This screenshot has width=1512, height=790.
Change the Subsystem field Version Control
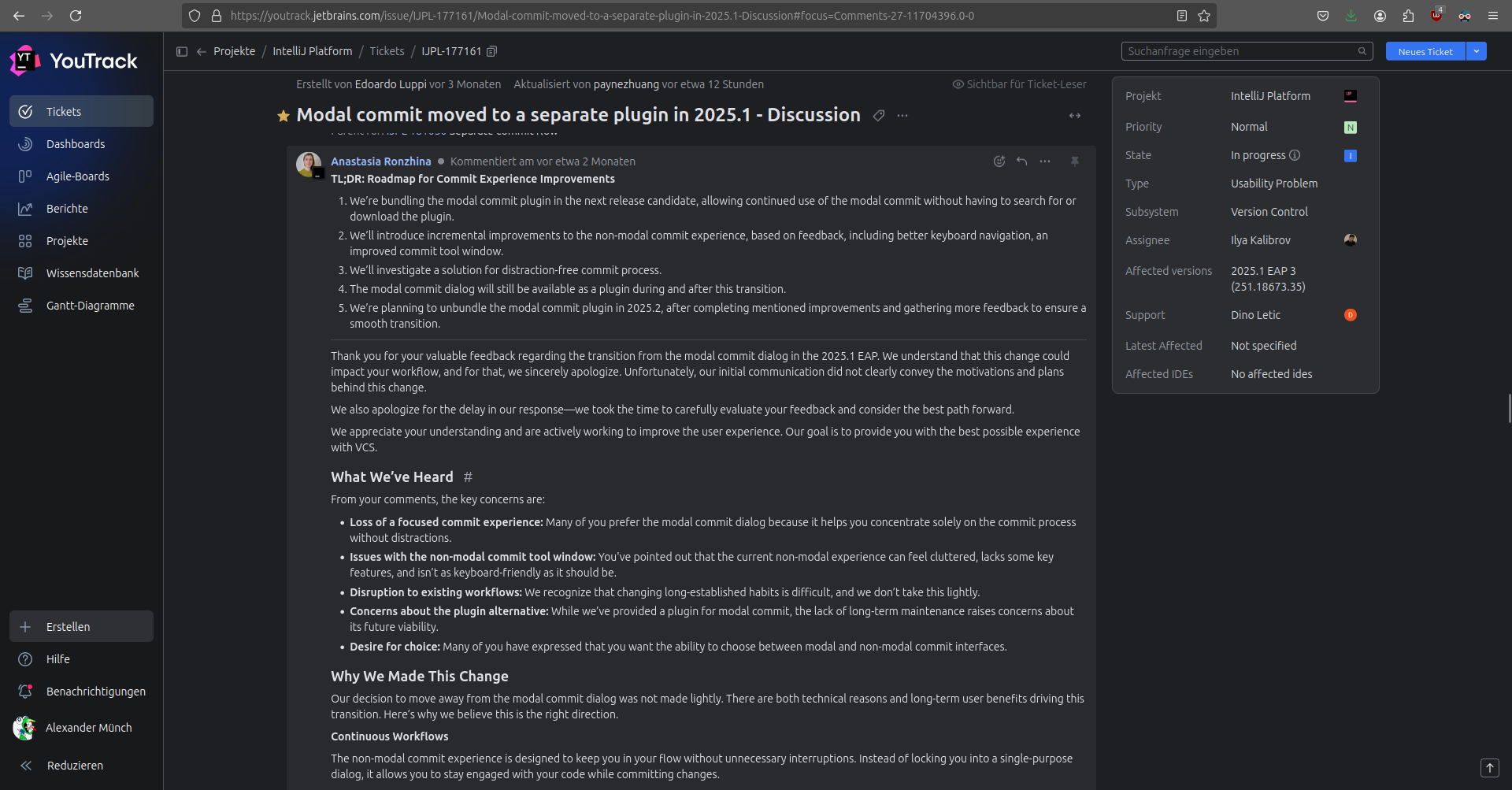coord(1269,212)
